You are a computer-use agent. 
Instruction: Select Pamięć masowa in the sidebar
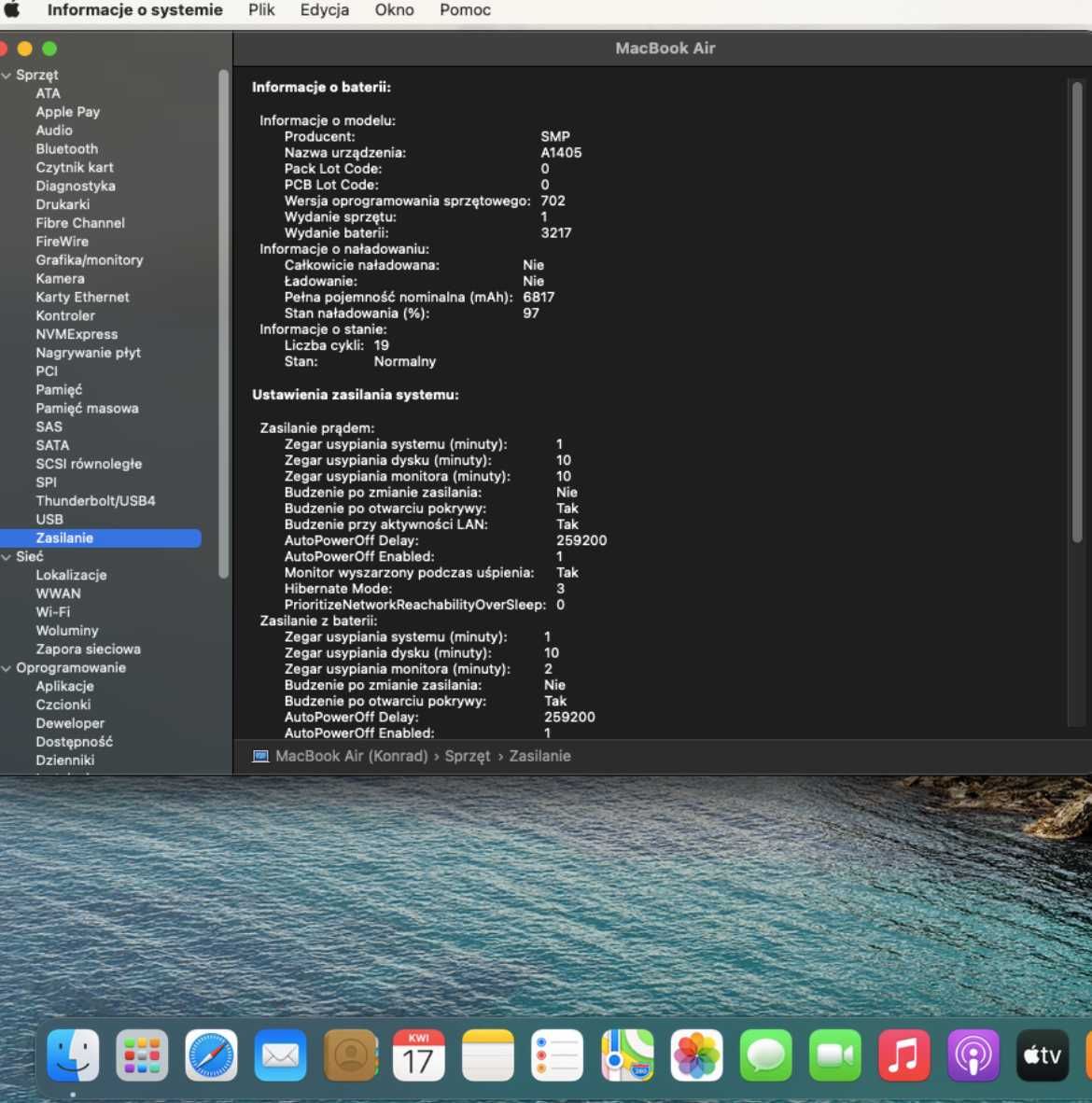click(87, 408)
